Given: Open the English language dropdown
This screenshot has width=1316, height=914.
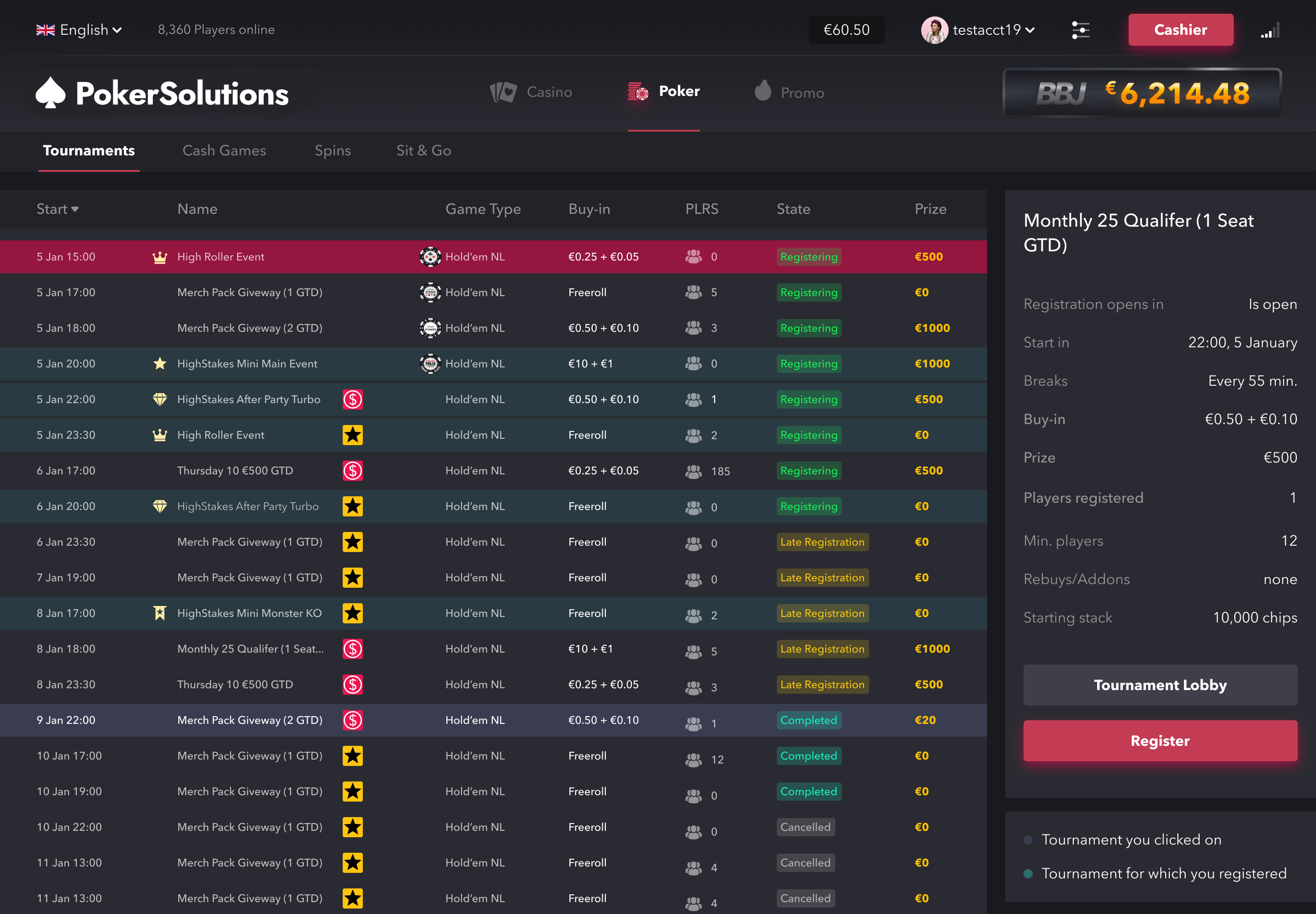Looking at the screenshot, I should click(79, 30).
